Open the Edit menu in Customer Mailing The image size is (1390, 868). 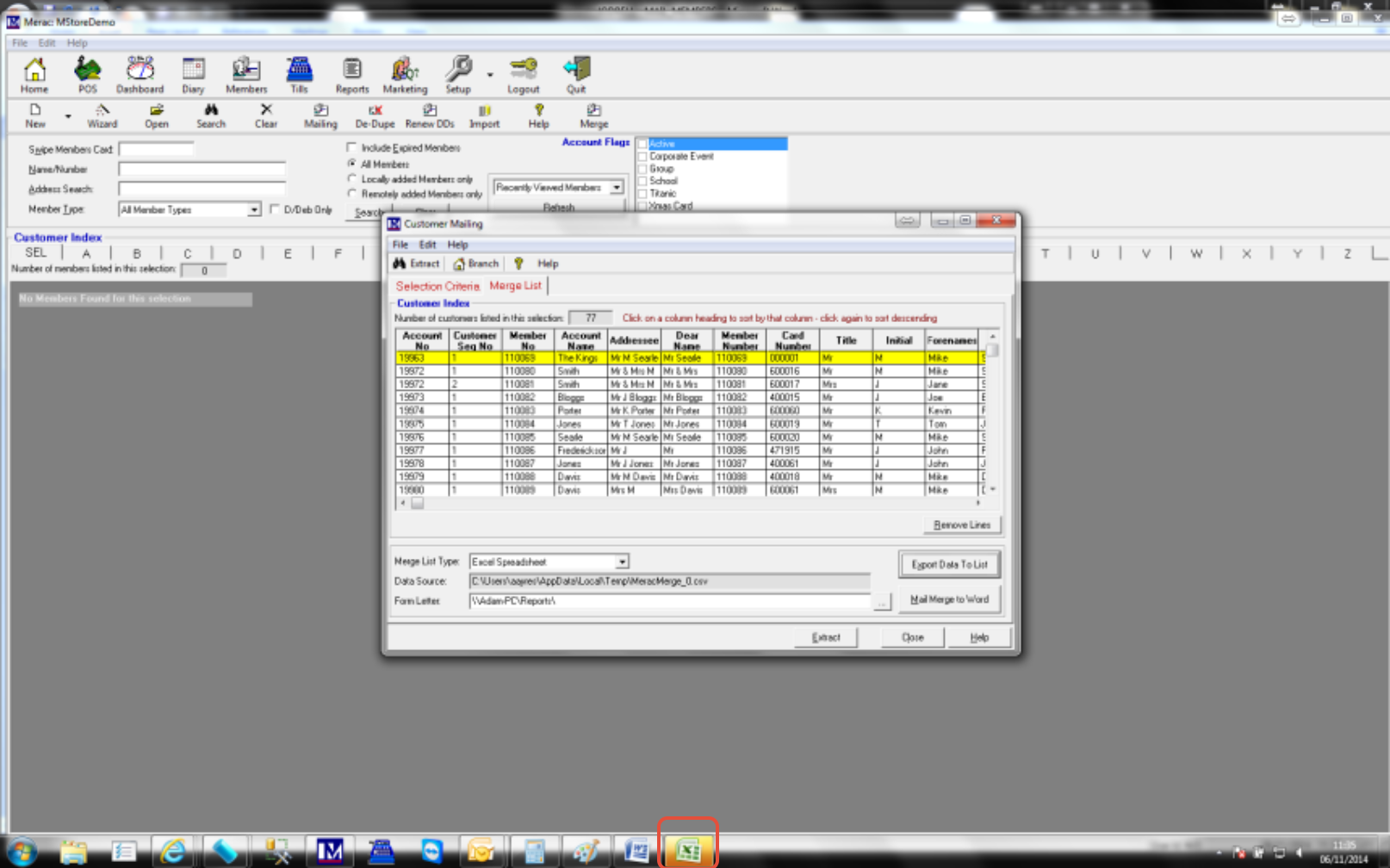427,245
